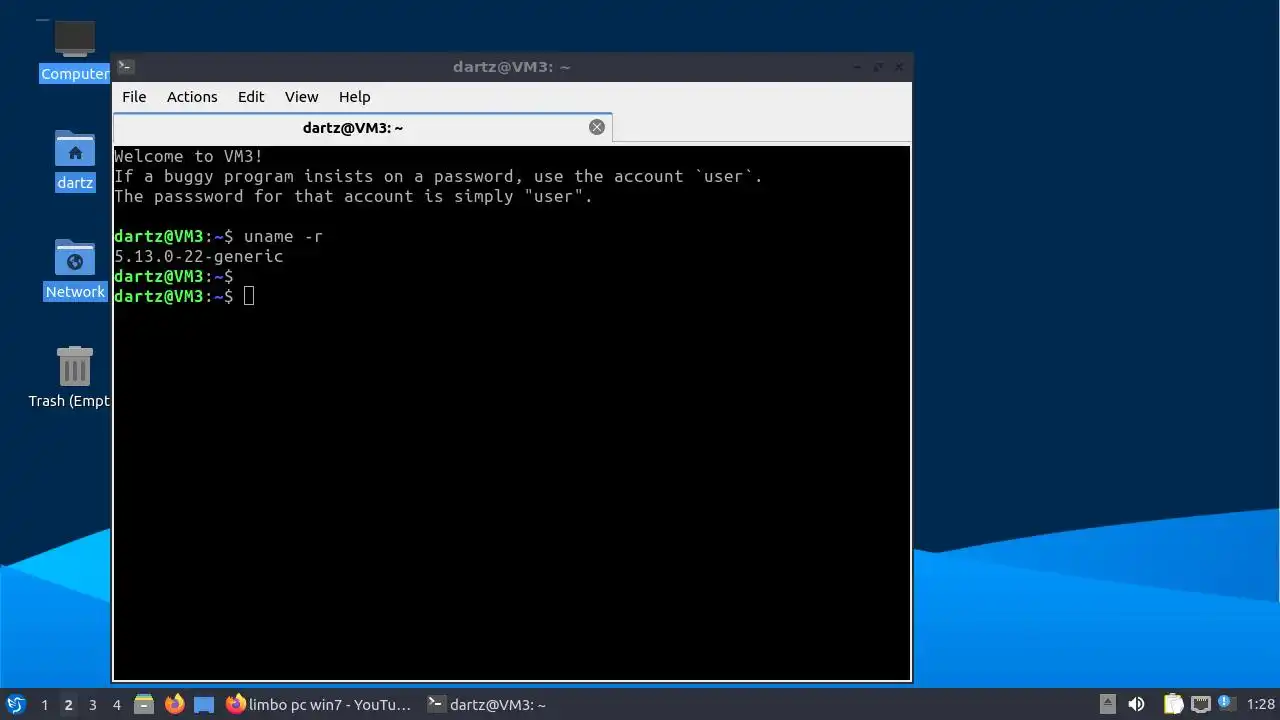Open the removable media eject tray icon
The height and width of the screenshot is (720, 1280).
[1107, 704]
